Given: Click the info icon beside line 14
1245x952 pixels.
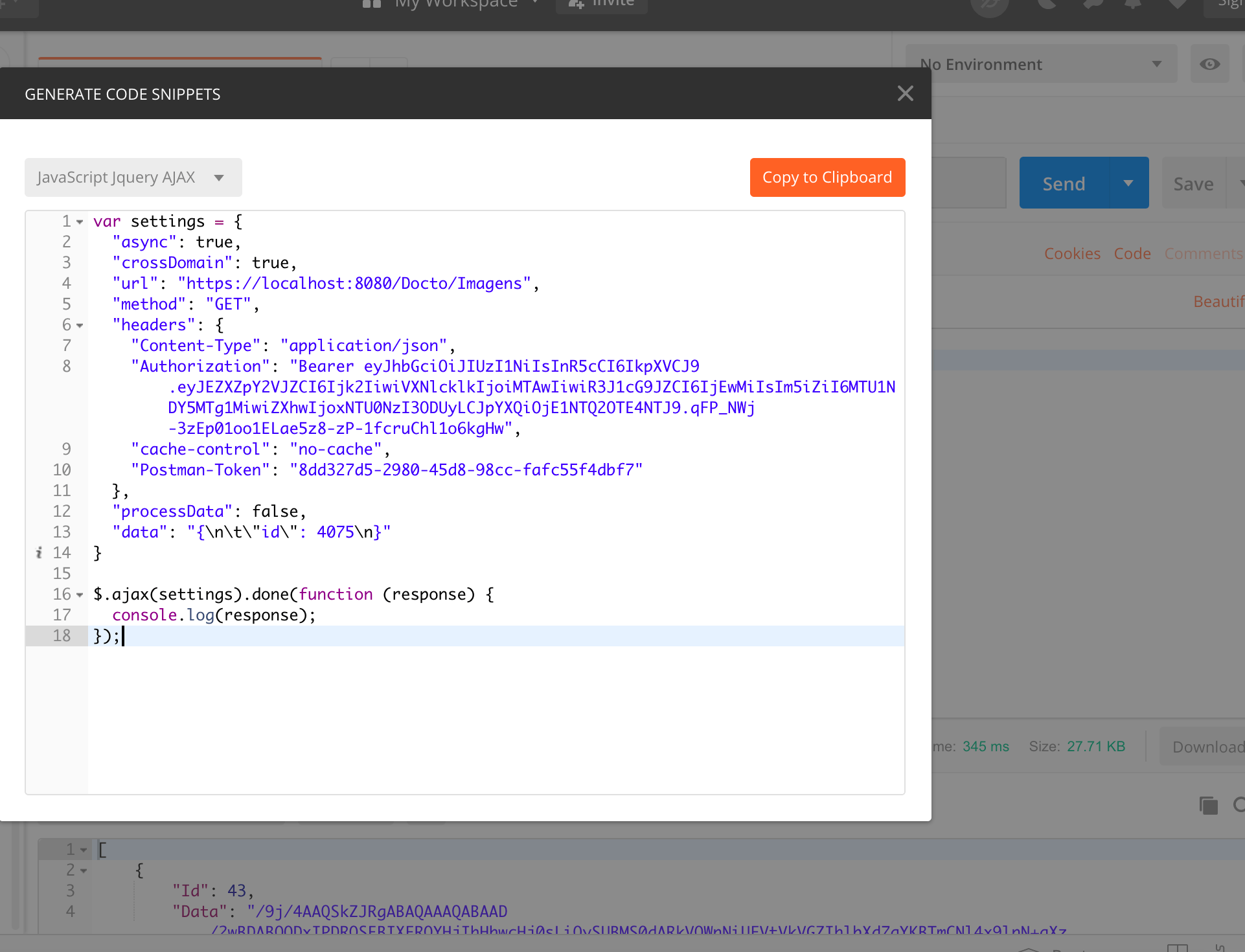Looking at the screenshot, I should [x=39, y=552].
